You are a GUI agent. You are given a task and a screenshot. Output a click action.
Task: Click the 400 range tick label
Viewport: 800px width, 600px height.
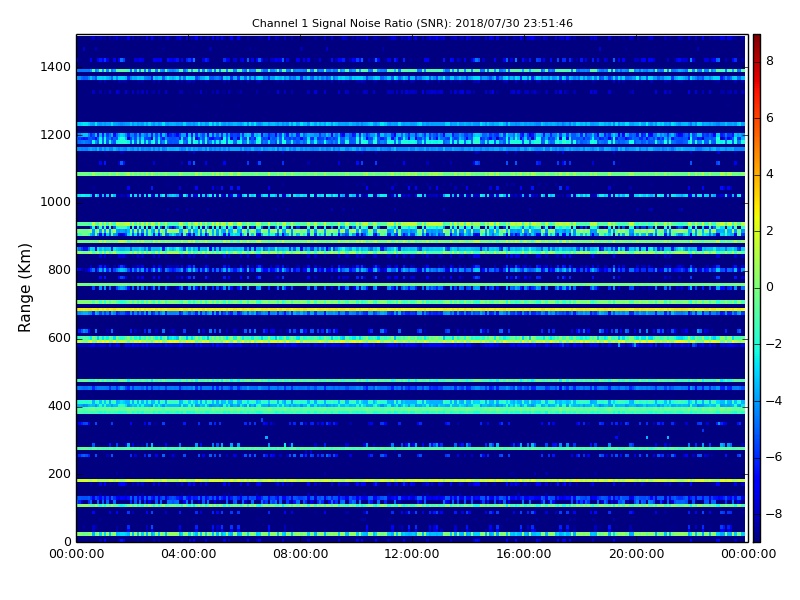59,406
